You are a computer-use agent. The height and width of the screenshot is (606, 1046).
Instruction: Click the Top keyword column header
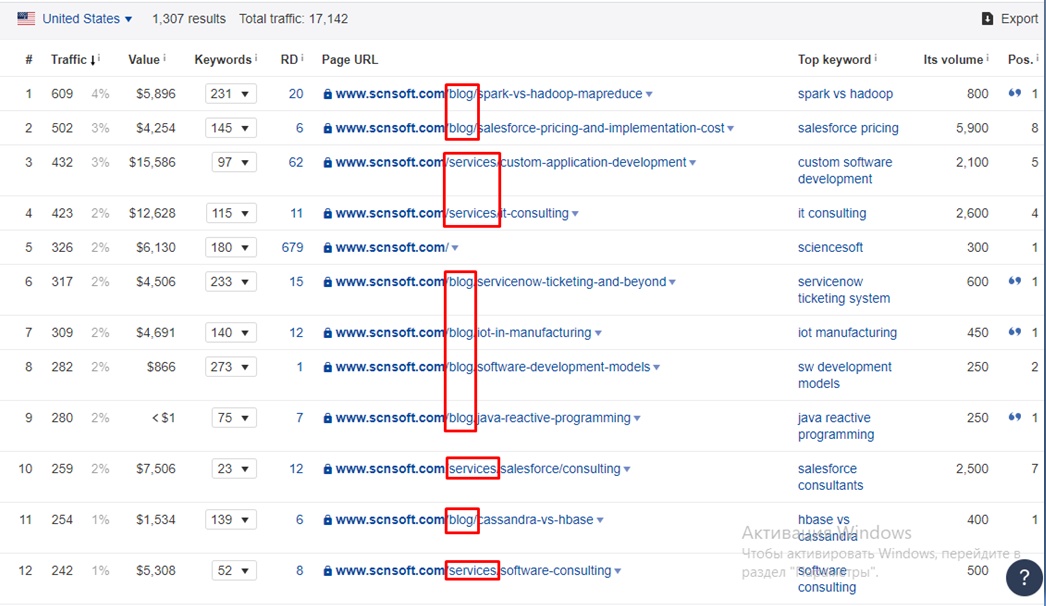click(x=835, y=59)
